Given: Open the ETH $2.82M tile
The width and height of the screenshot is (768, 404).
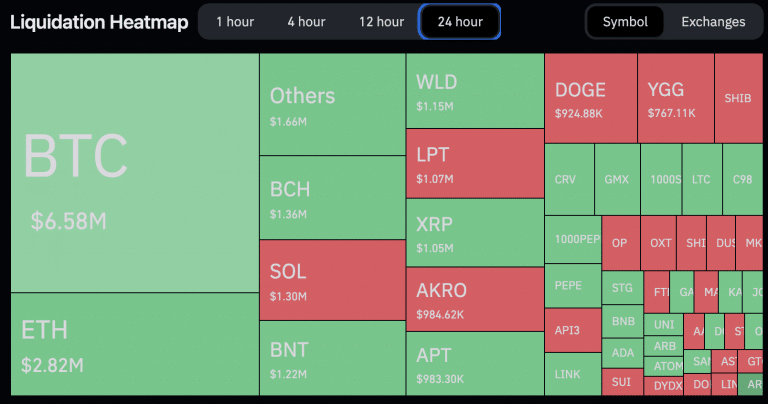Looking at the screenshot, I should 134,343.
